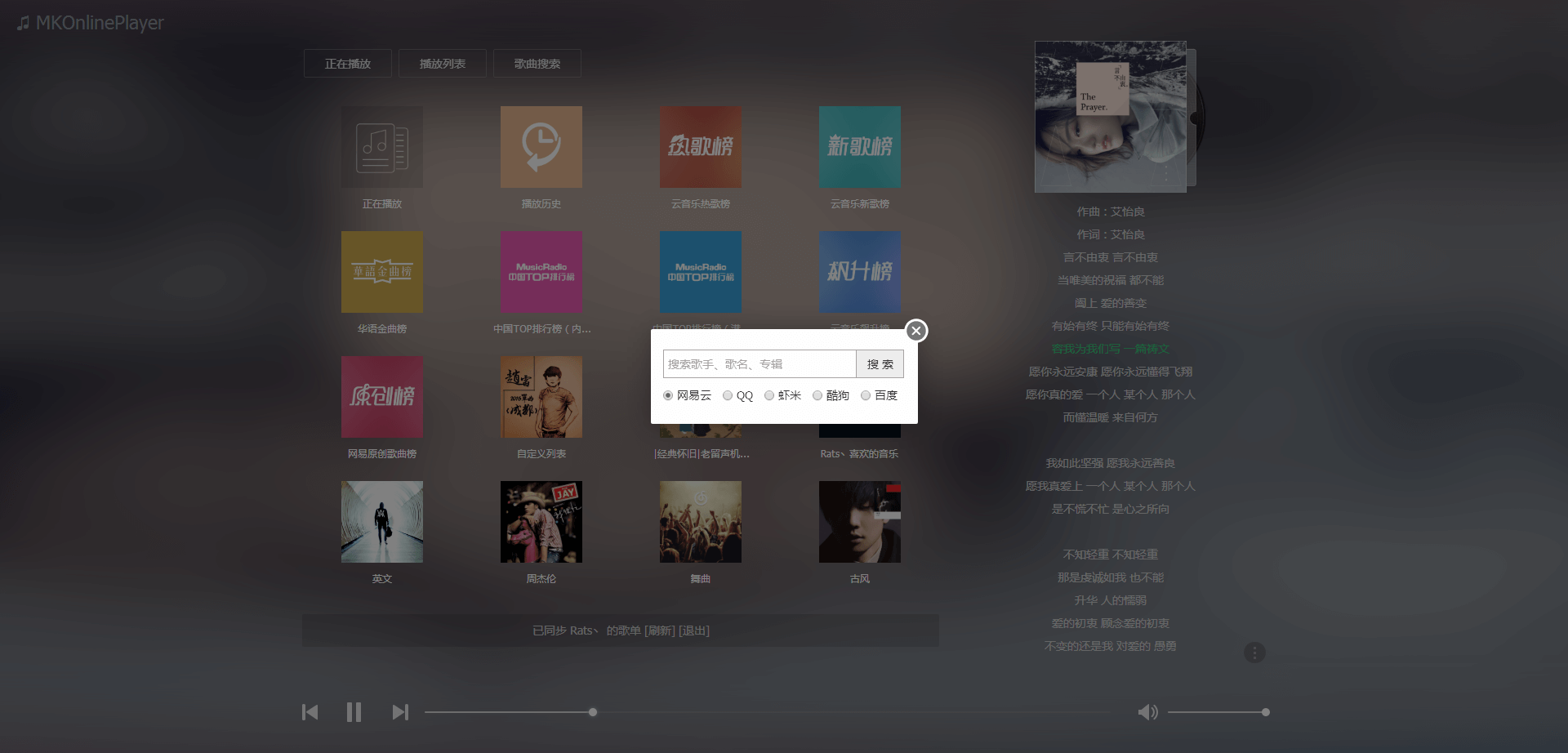This screenshot has height=753, width=1568.
Task: Click the lyric 当唯美的祝福 都不能
Action: pos(1111,280)
